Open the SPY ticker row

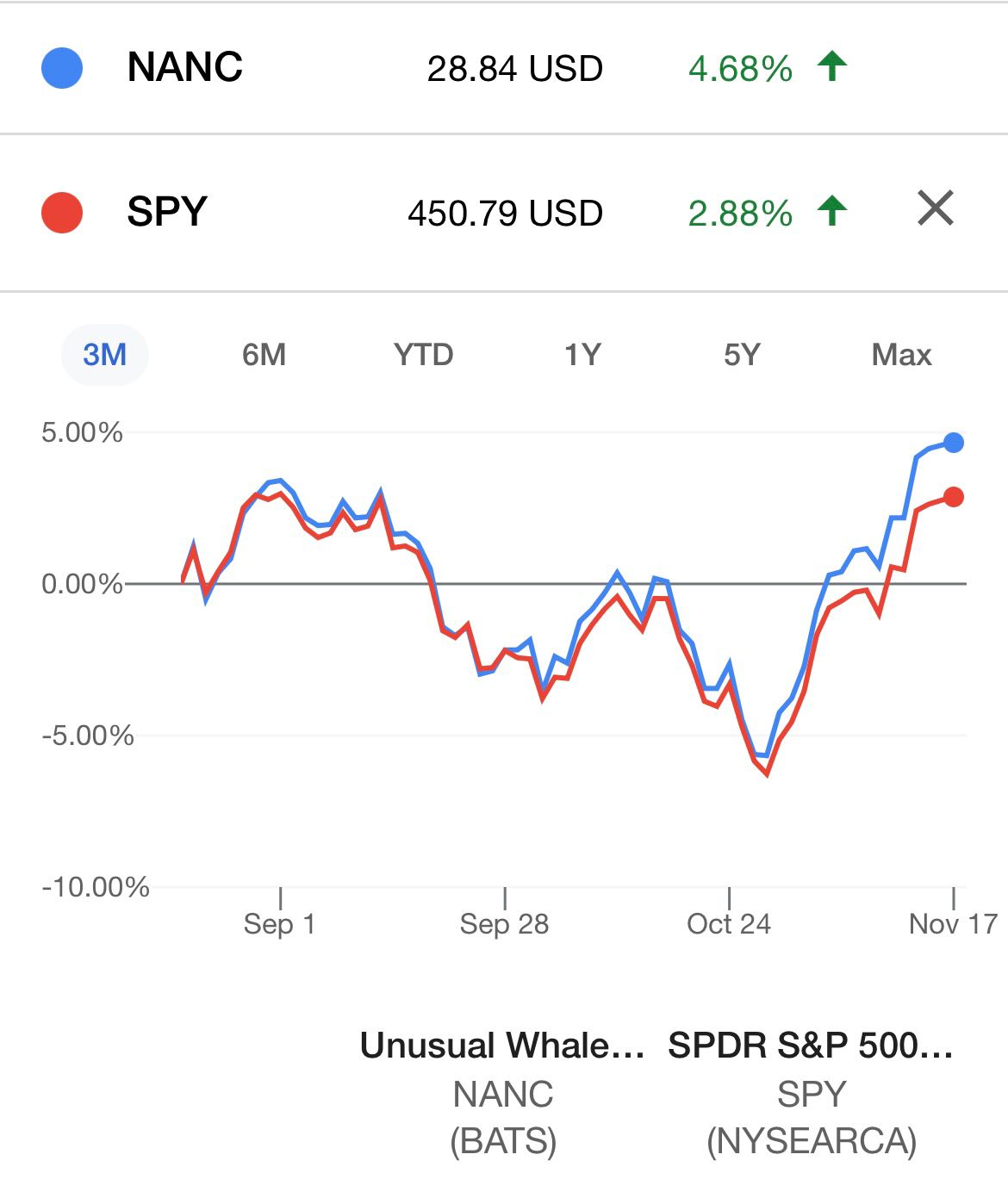[x=167, y=212]
